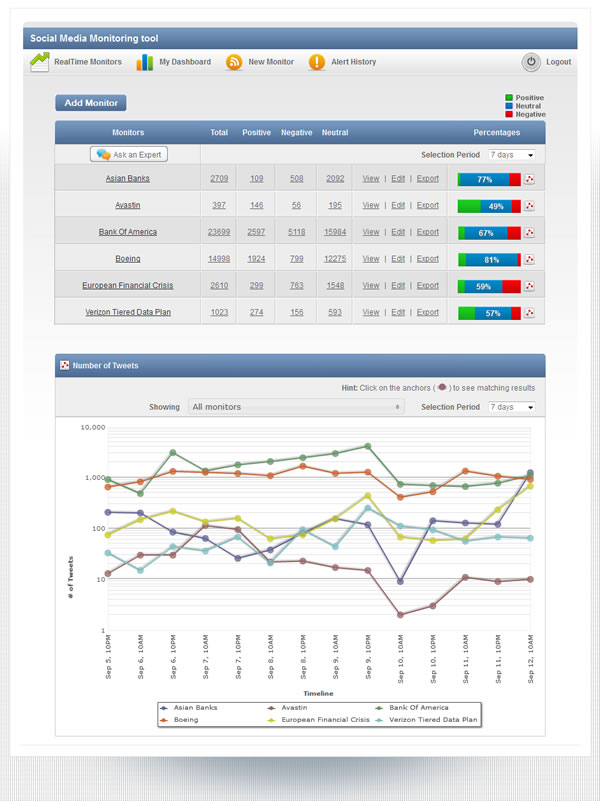The width and height of the screenshot is (600, 801).
Task: Open the chart's Selection Period 7 days dropdown
Action: (512, 407)
